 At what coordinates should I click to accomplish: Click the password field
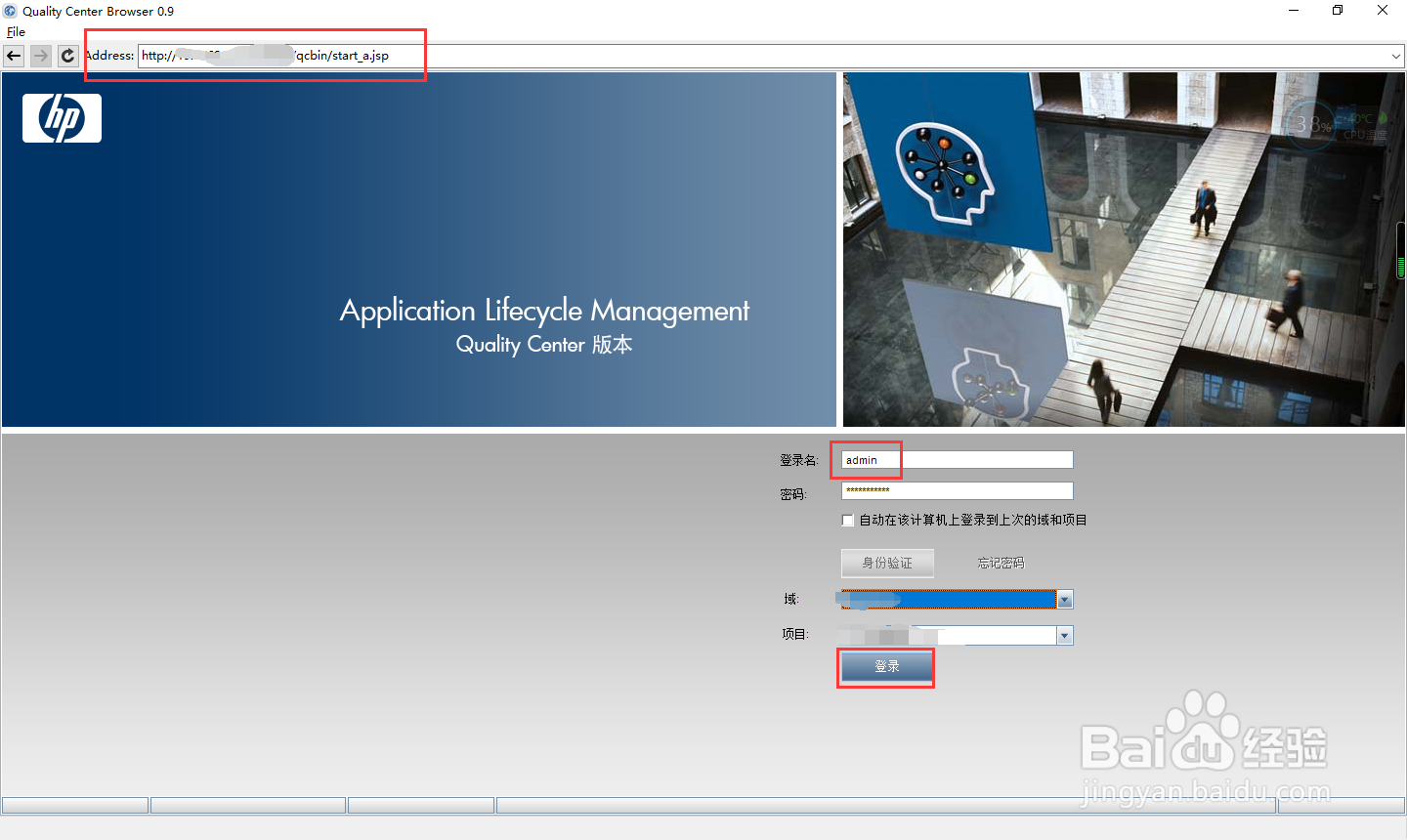(x=957, y=490)
